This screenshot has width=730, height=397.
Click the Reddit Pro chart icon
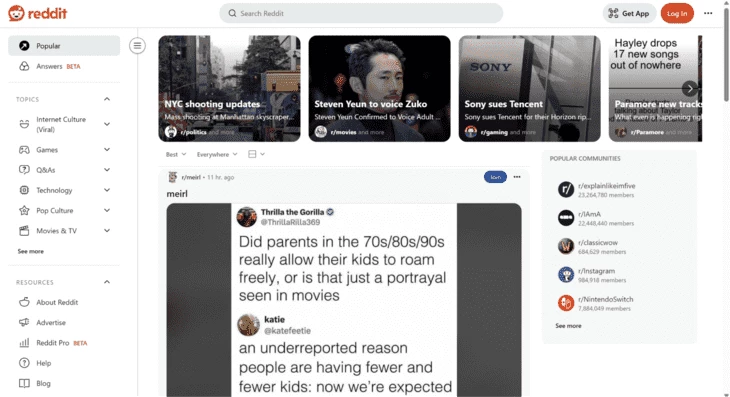tap(24, 343)
